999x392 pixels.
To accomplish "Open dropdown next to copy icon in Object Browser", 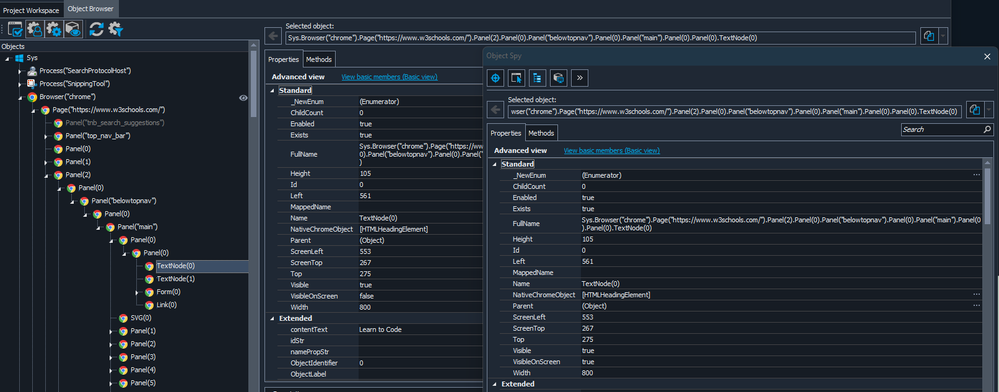I will 944,36.
